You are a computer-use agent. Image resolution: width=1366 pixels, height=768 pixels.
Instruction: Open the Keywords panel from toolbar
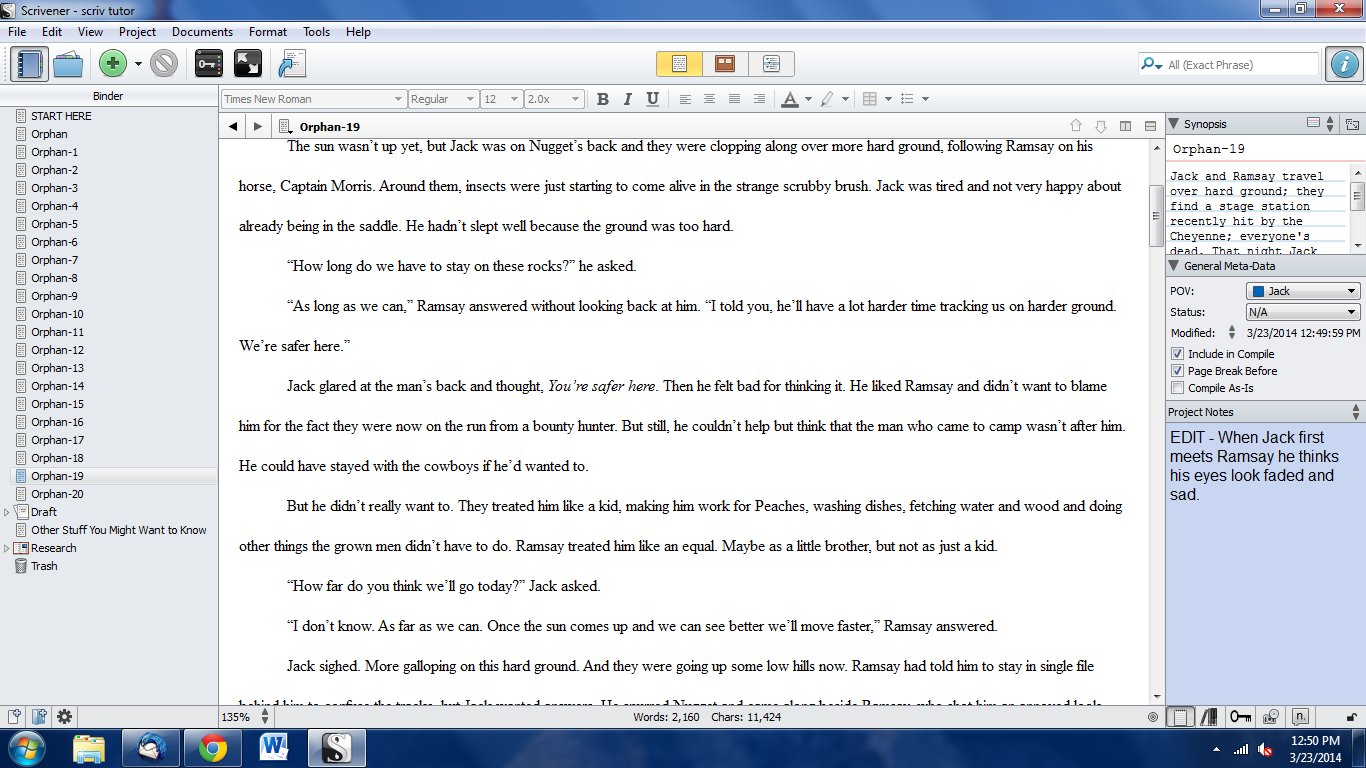[208, 64]
